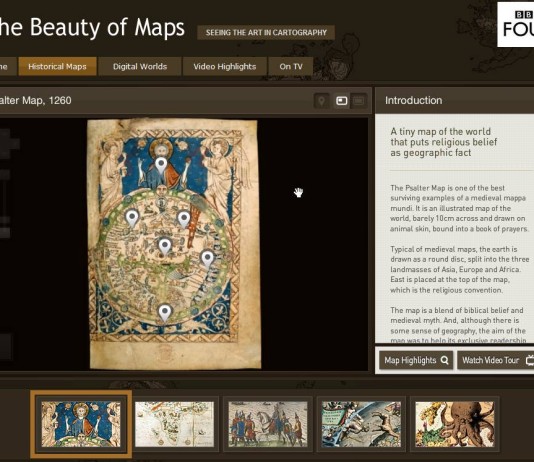Click the 'Introduction' panel heading

(413, 100)
